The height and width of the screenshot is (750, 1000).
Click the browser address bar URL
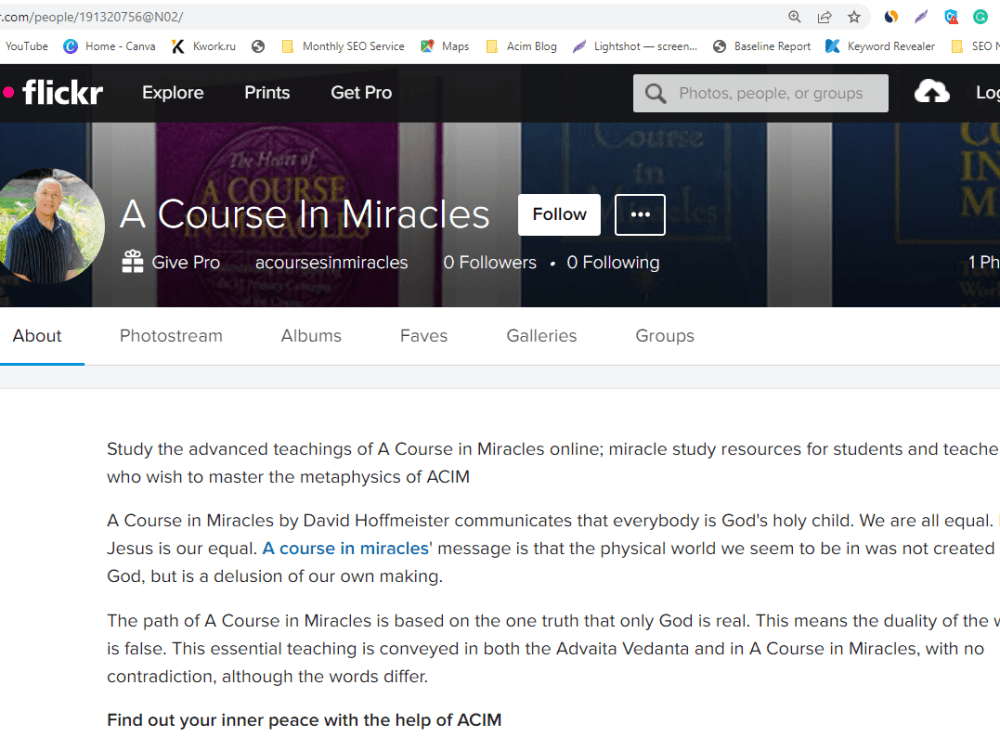[92, 17]
